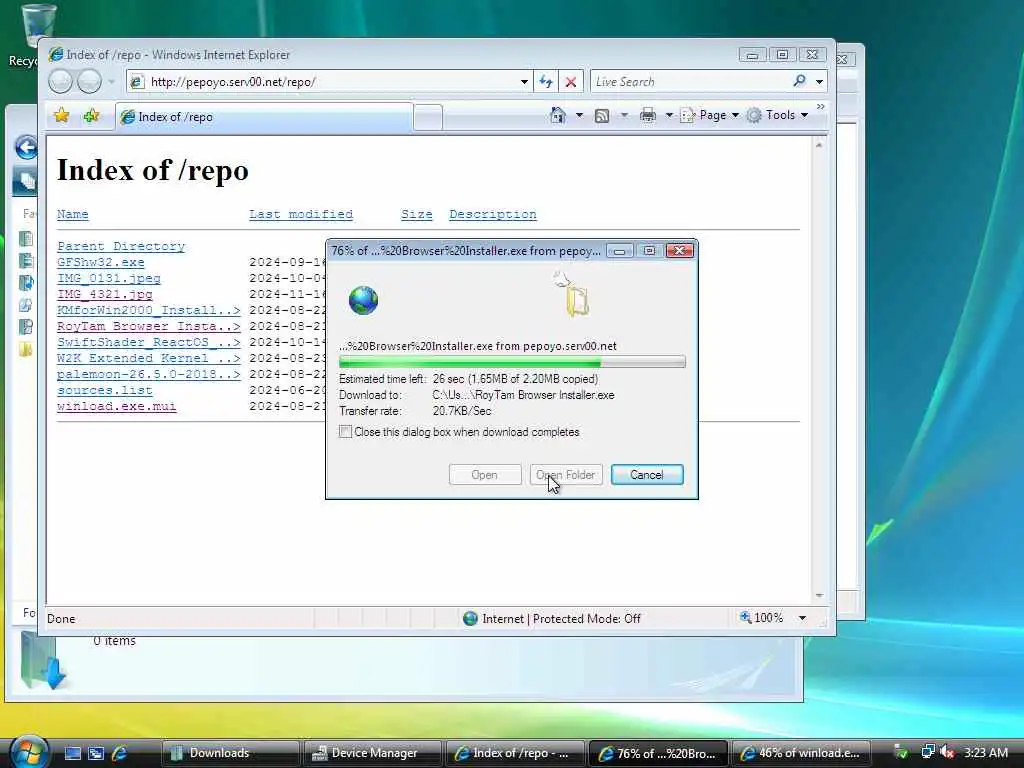The width and height of the screenshot is (1024, 768).
Task: Click the globe icon in download dialog
Action: (363, 300)
